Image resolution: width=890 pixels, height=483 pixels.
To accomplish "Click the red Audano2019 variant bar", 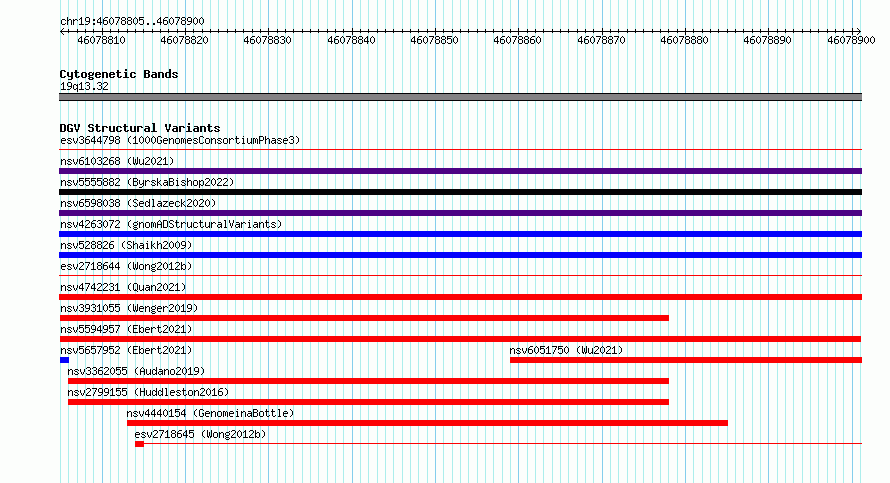I will 368,381.
